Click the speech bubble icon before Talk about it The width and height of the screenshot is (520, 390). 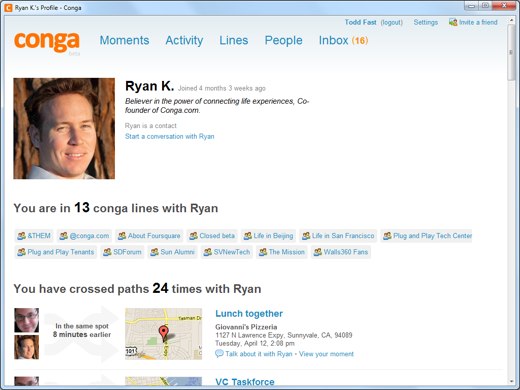click(219, 354)
